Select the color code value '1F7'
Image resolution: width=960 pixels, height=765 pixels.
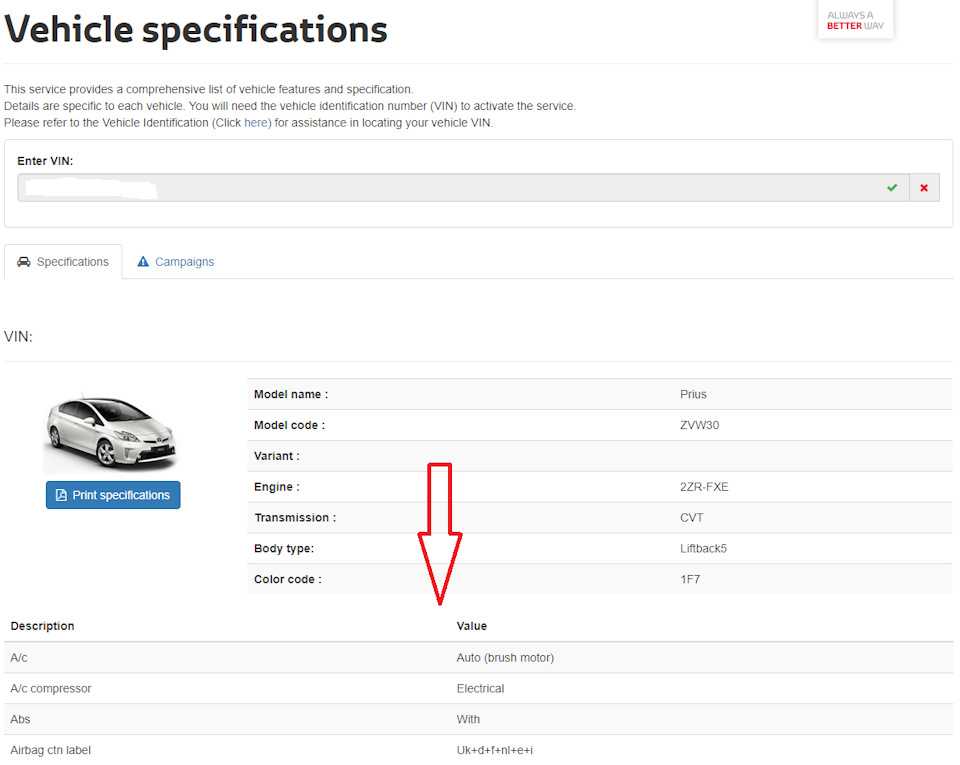(689, 579)
